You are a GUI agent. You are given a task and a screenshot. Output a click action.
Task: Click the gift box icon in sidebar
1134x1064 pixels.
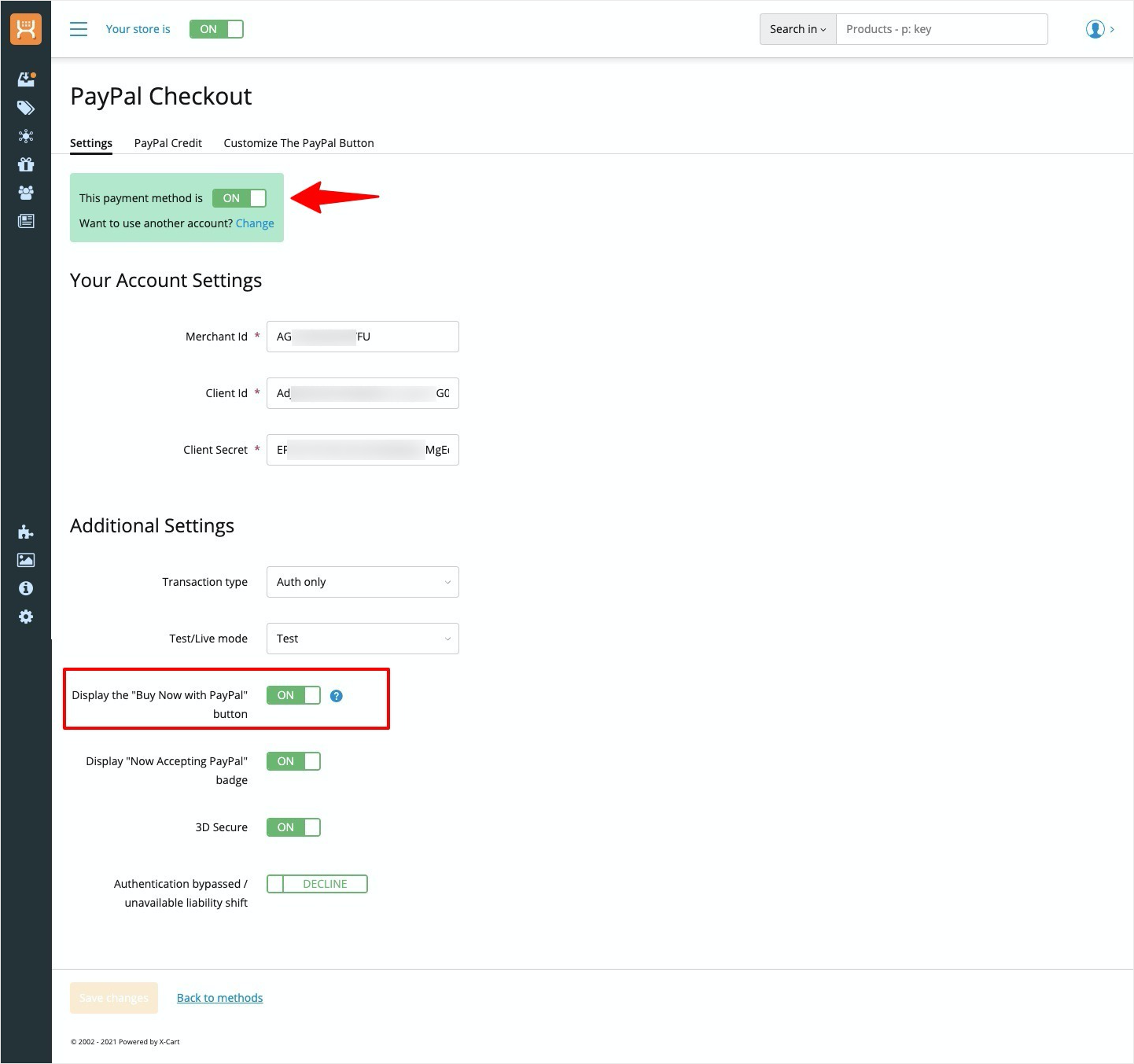click(26, 164)
